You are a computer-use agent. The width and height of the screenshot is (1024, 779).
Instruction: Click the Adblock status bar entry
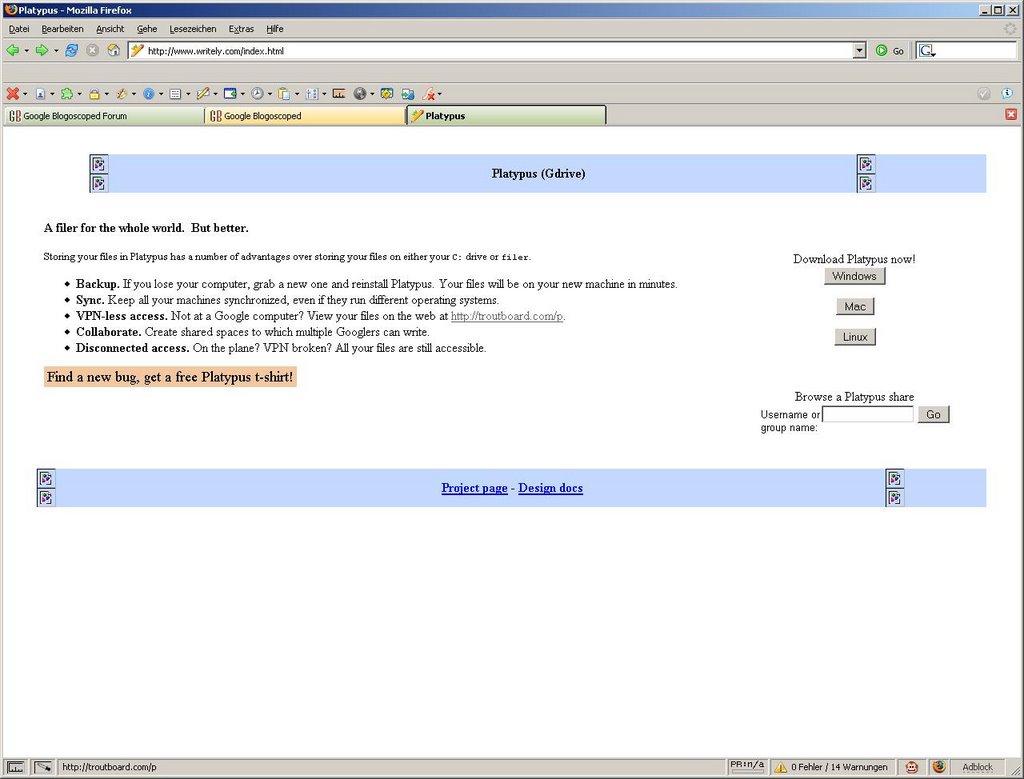[x=977, y=767]
